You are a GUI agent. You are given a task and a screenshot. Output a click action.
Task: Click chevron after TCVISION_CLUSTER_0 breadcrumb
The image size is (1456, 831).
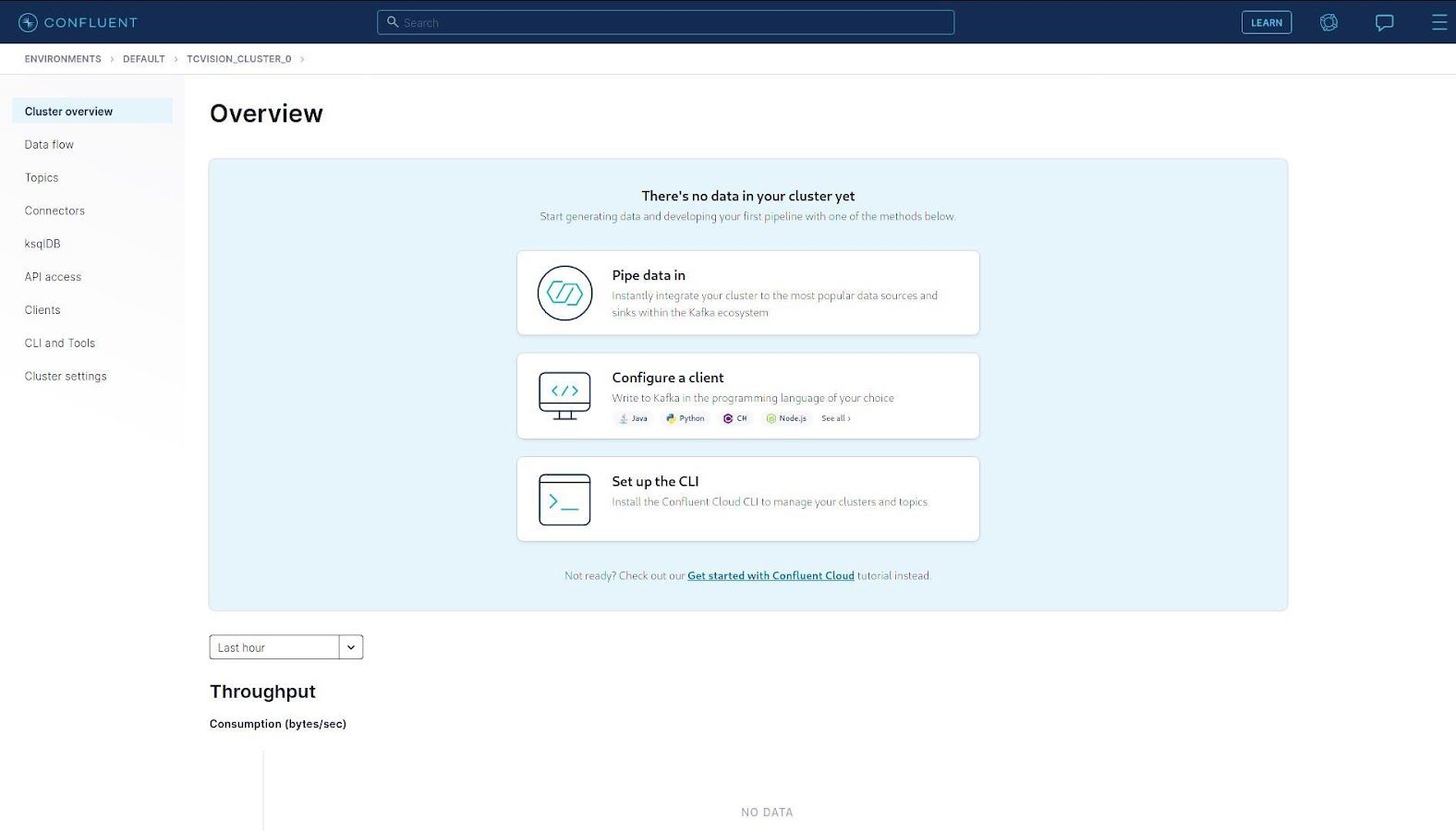pyautogui.click(x=302, y=59)
